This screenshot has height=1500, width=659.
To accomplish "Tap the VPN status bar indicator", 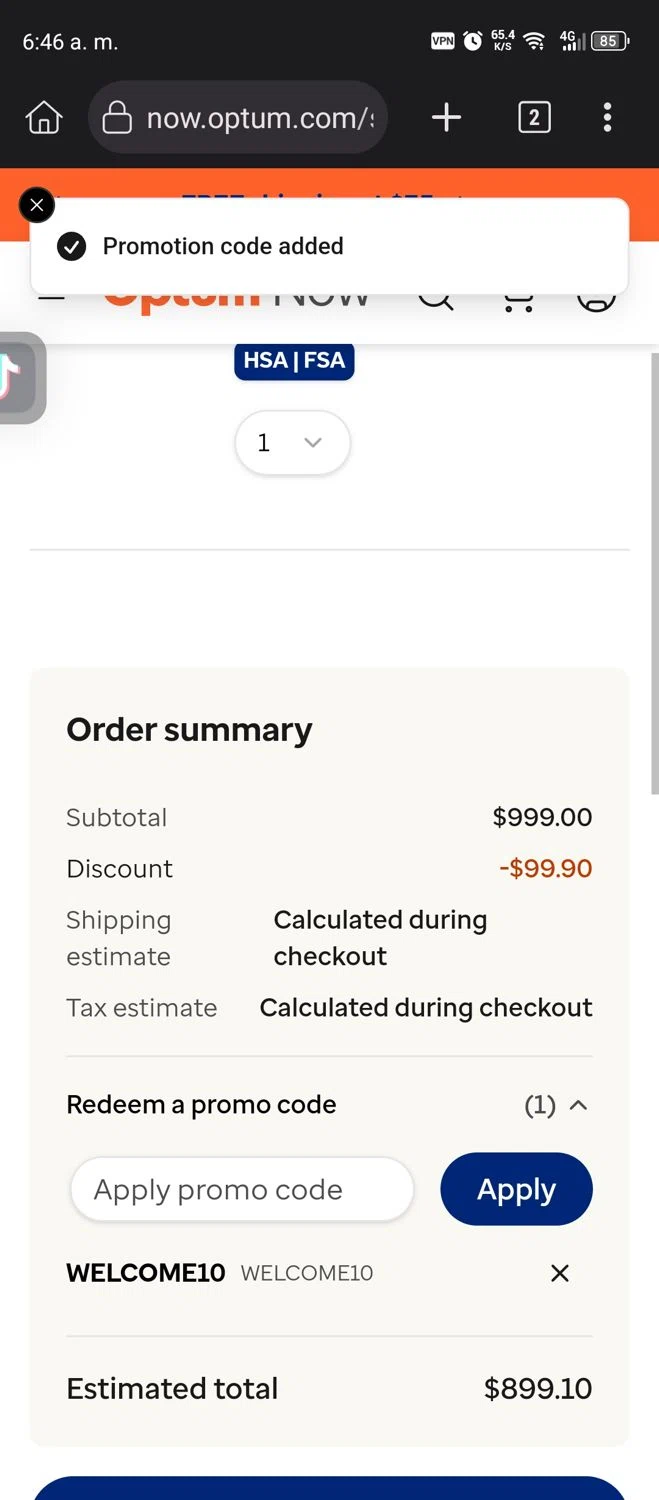I will pyautogui.click(x=442, y=41).
